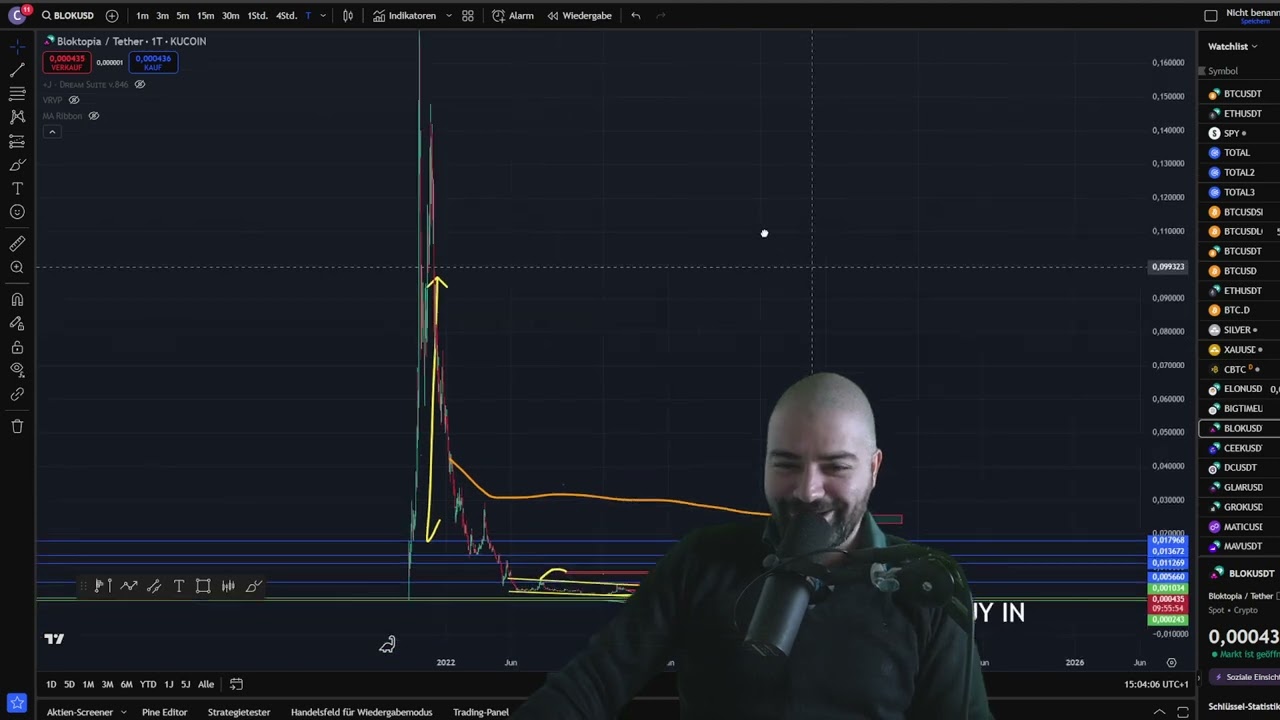Open the BLOKUSD symbol search
The image size is (1280, 720).
[x=67, y=16]
